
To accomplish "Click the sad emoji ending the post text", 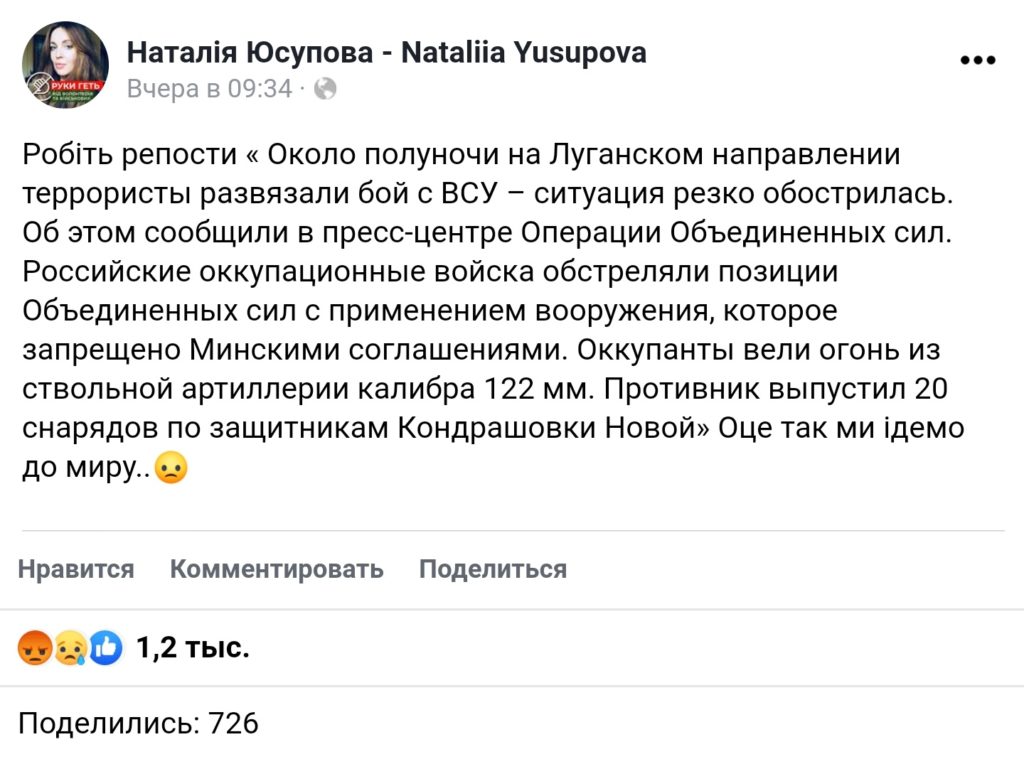I will (x=171, y=468).
